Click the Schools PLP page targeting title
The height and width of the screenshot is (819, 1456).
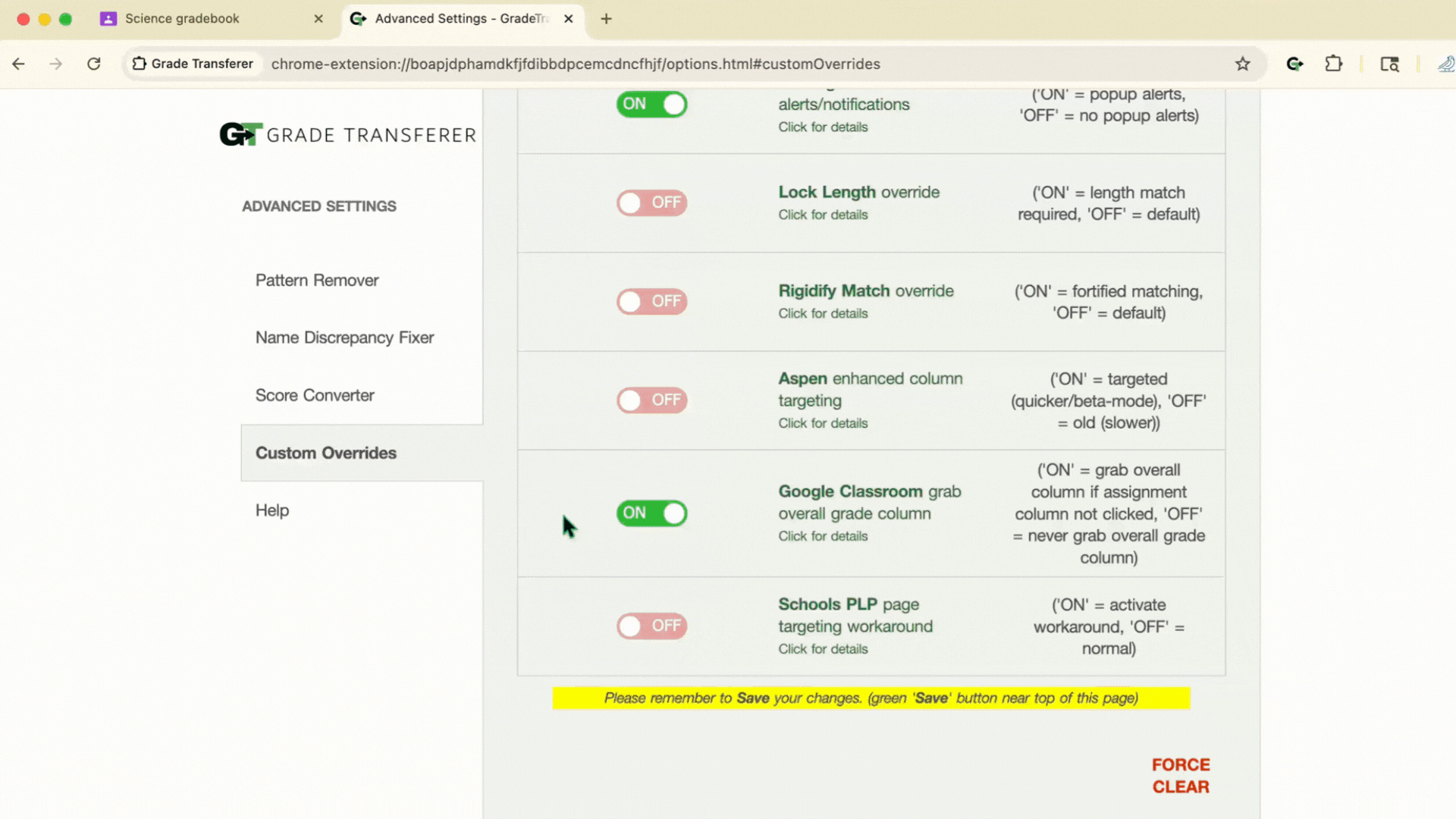point(855,616)
